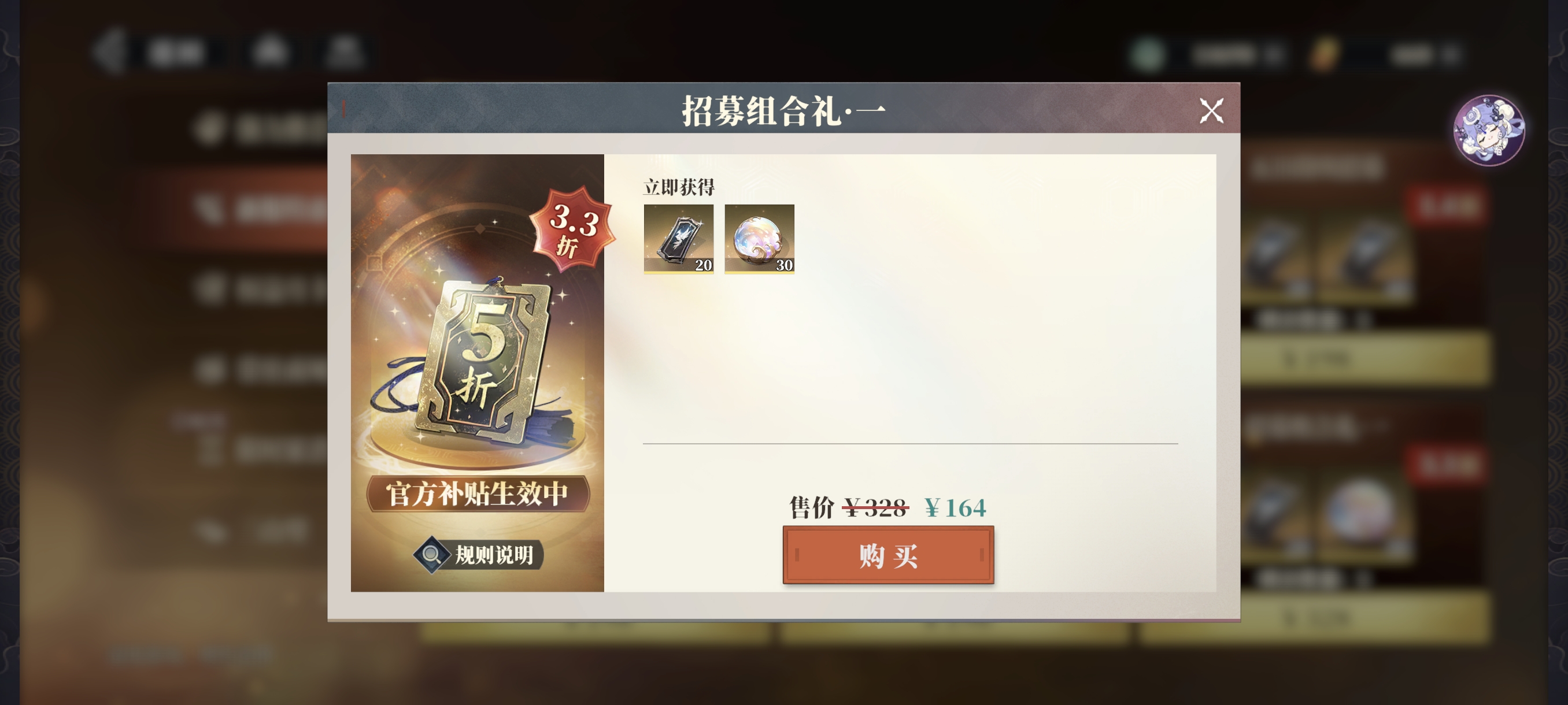The image size is (1568, 705).
Task: Click the discounted price ¥164
Action: [x=955, y=507]
